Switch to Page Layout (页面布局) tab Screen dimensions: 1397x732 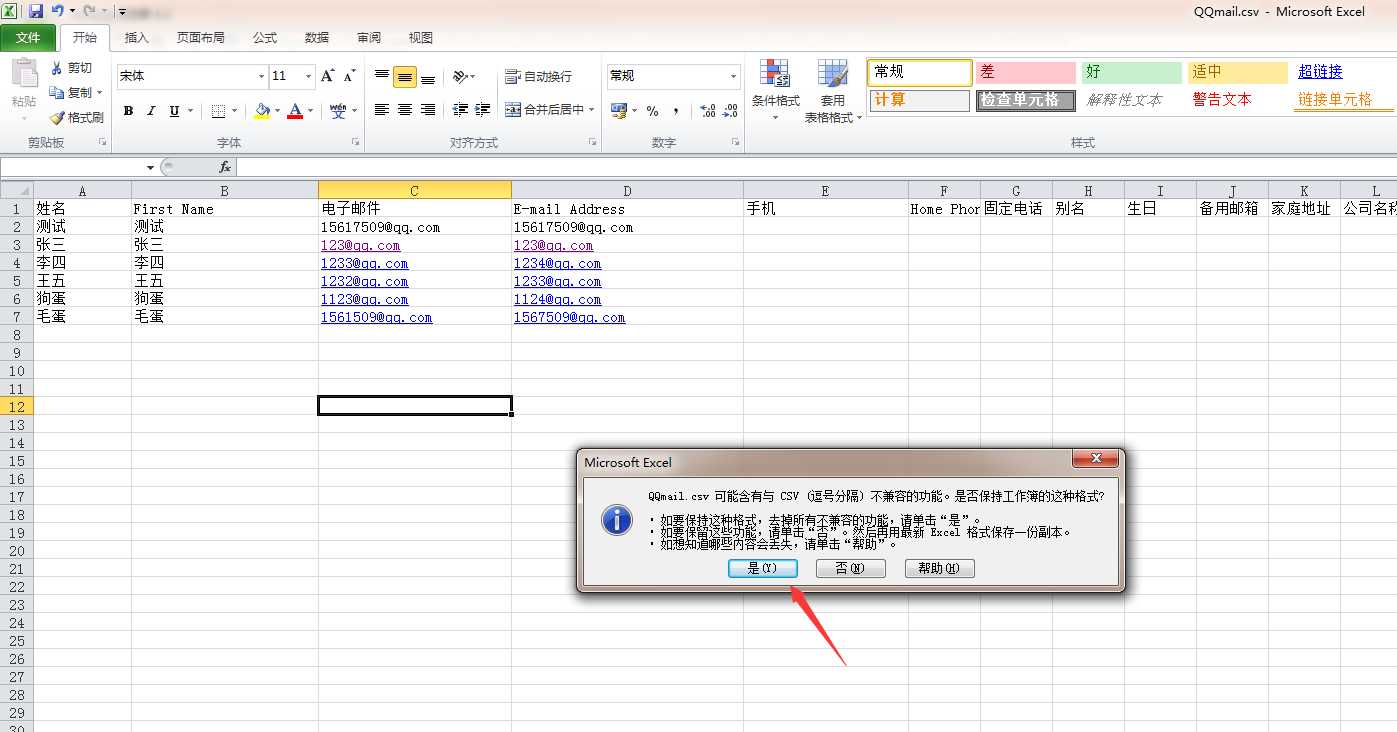click(200, 38)
